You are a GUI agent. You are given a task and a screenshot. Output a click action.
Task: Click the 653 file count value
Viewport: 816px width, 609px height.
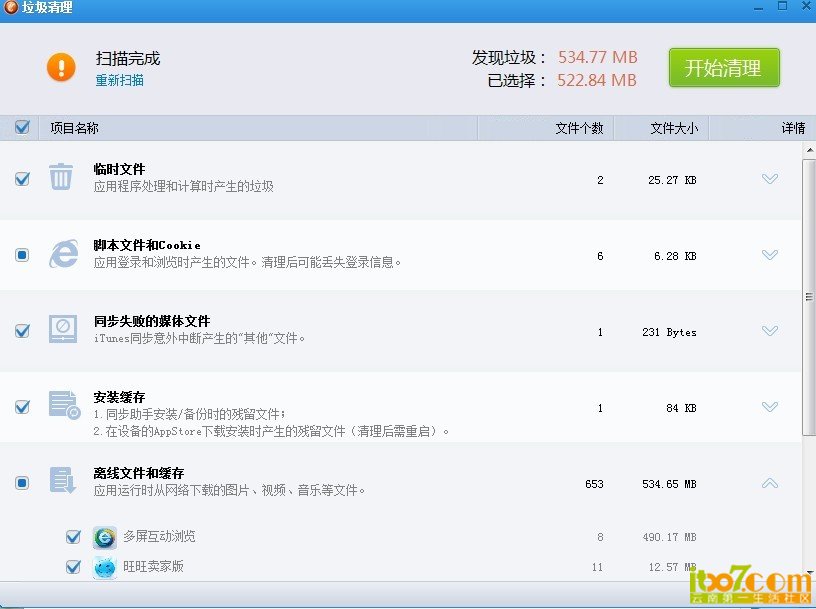tap(594, 484)
